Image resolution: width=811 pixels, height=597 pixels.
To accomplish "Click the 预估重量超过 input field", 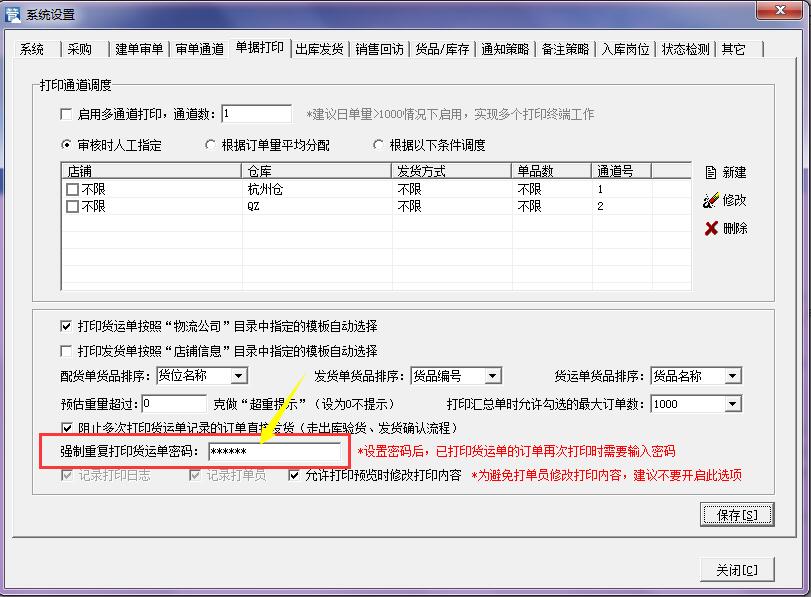I will [174, 404].
